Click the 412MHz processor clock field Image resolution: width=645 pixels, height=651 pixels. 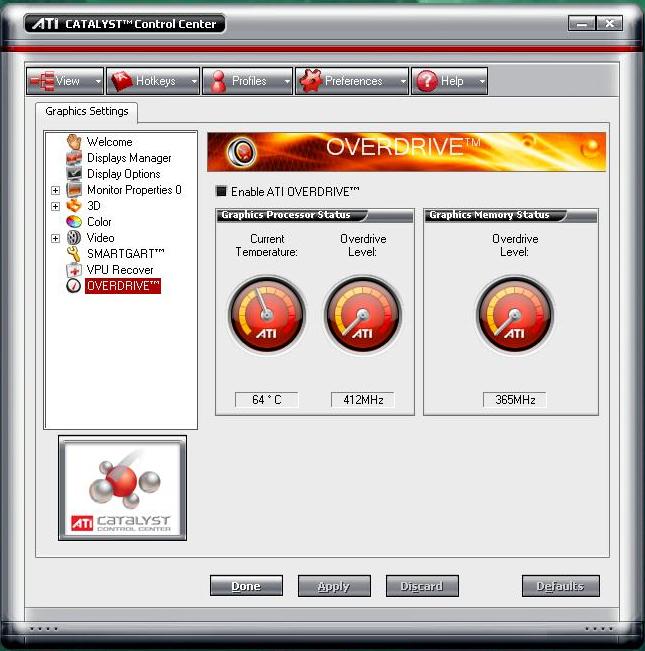[363, 400]
